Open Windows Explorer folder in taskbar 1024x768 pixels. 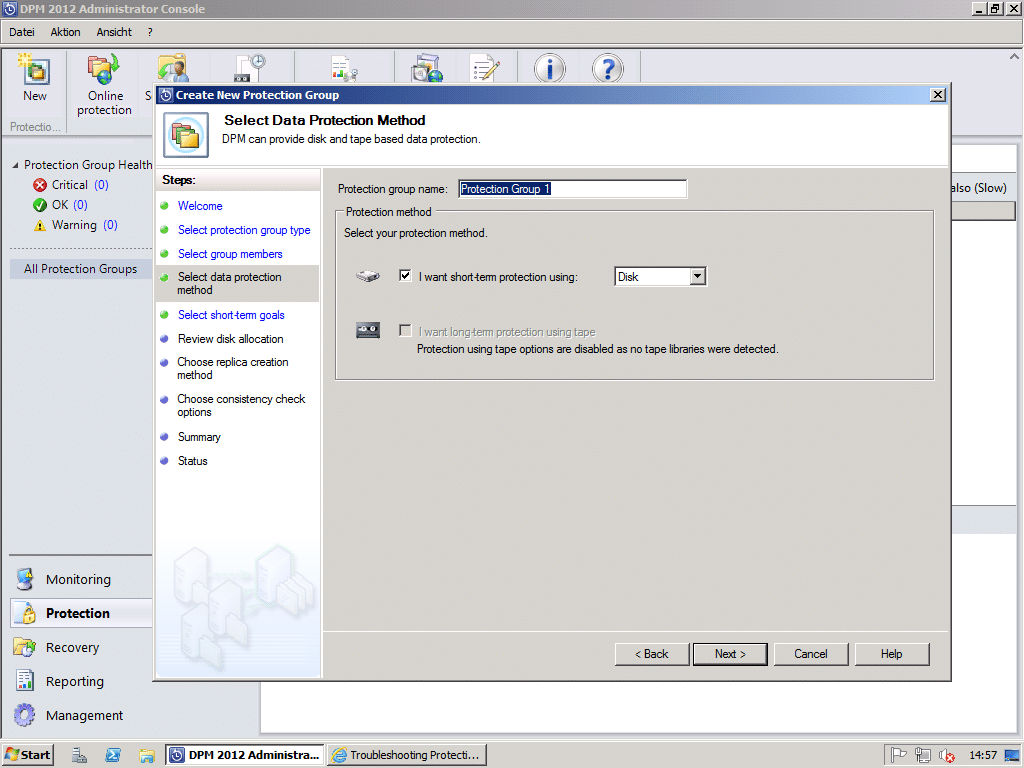click(146, 756)
